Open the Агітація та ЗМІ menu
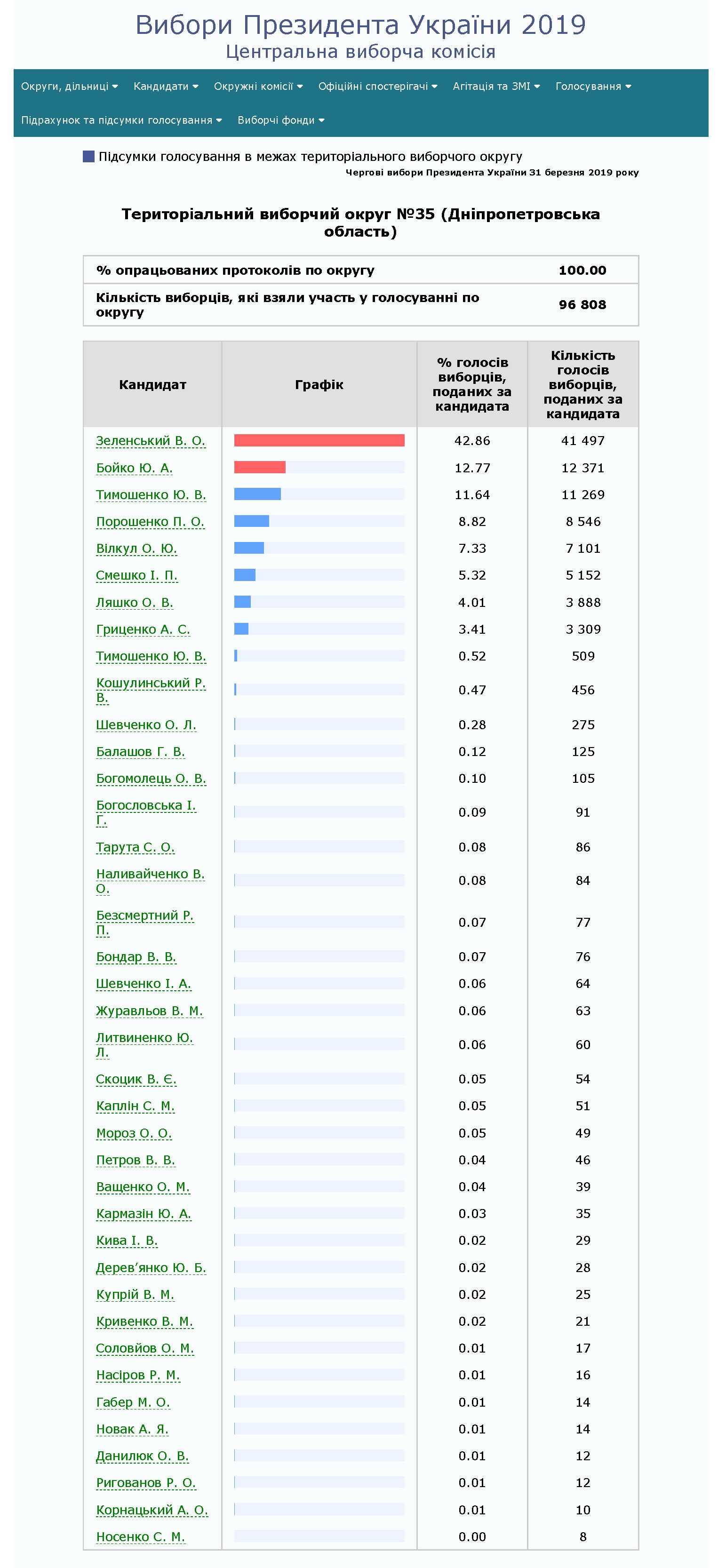718x1568 pixels. [x=496, y=87]
